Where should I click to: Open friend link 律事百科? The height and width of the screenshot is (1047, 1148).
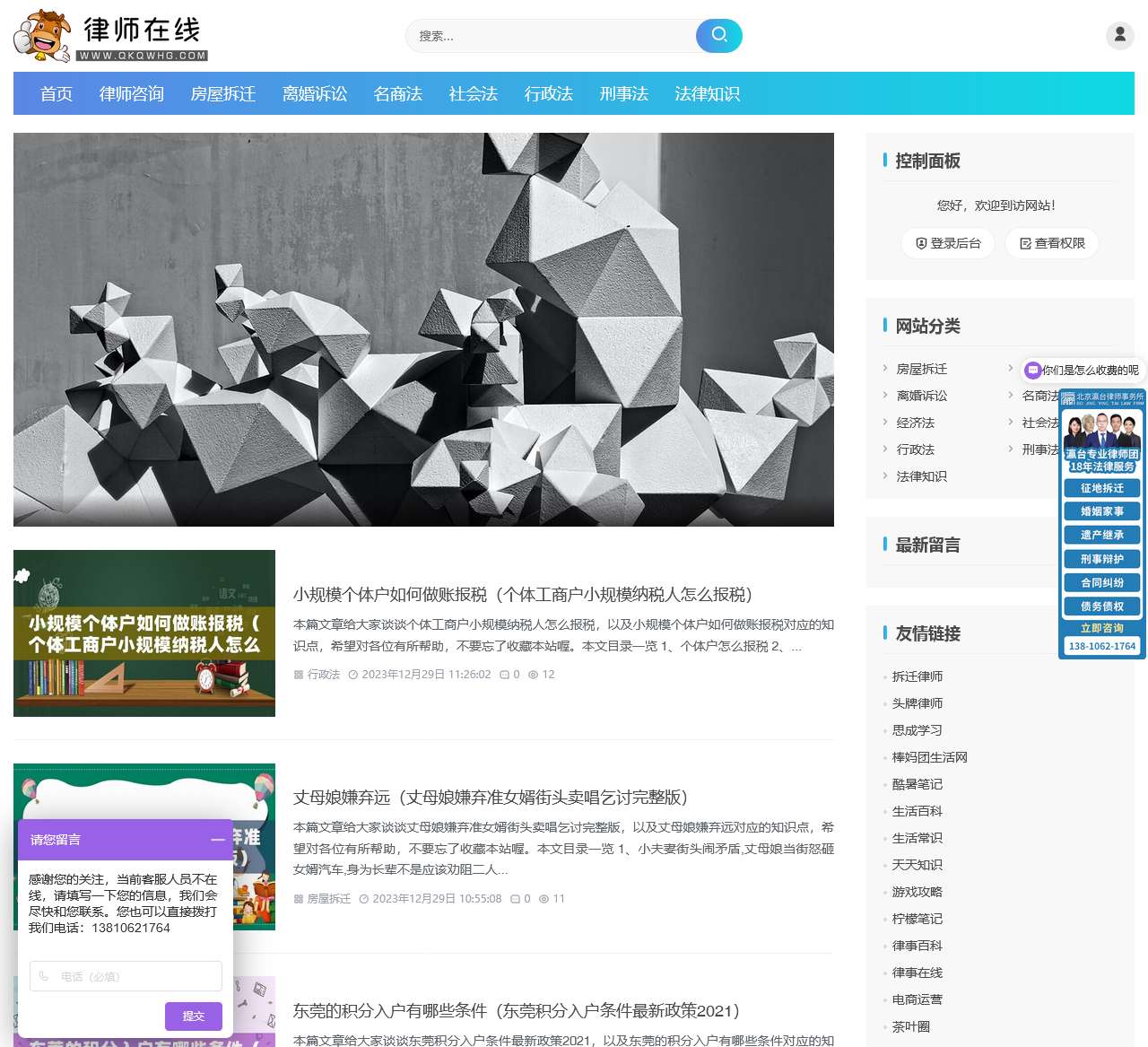coord(918,946)
